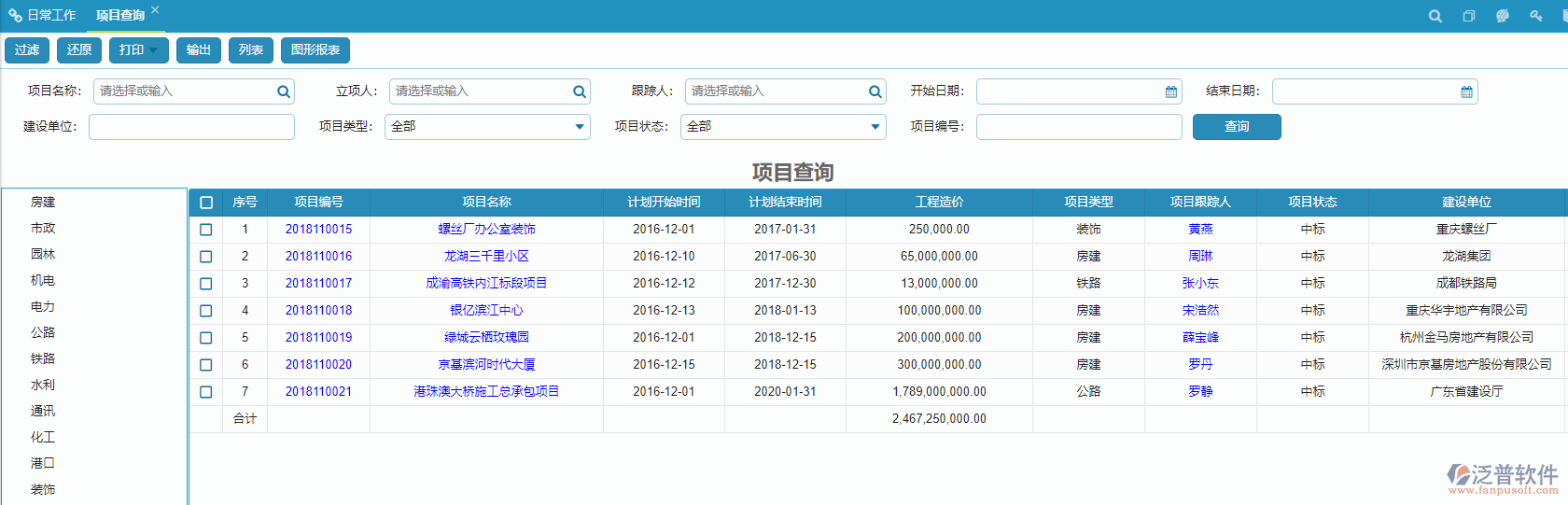Open the 结束日期 calendar picker

pos(1467,91)
